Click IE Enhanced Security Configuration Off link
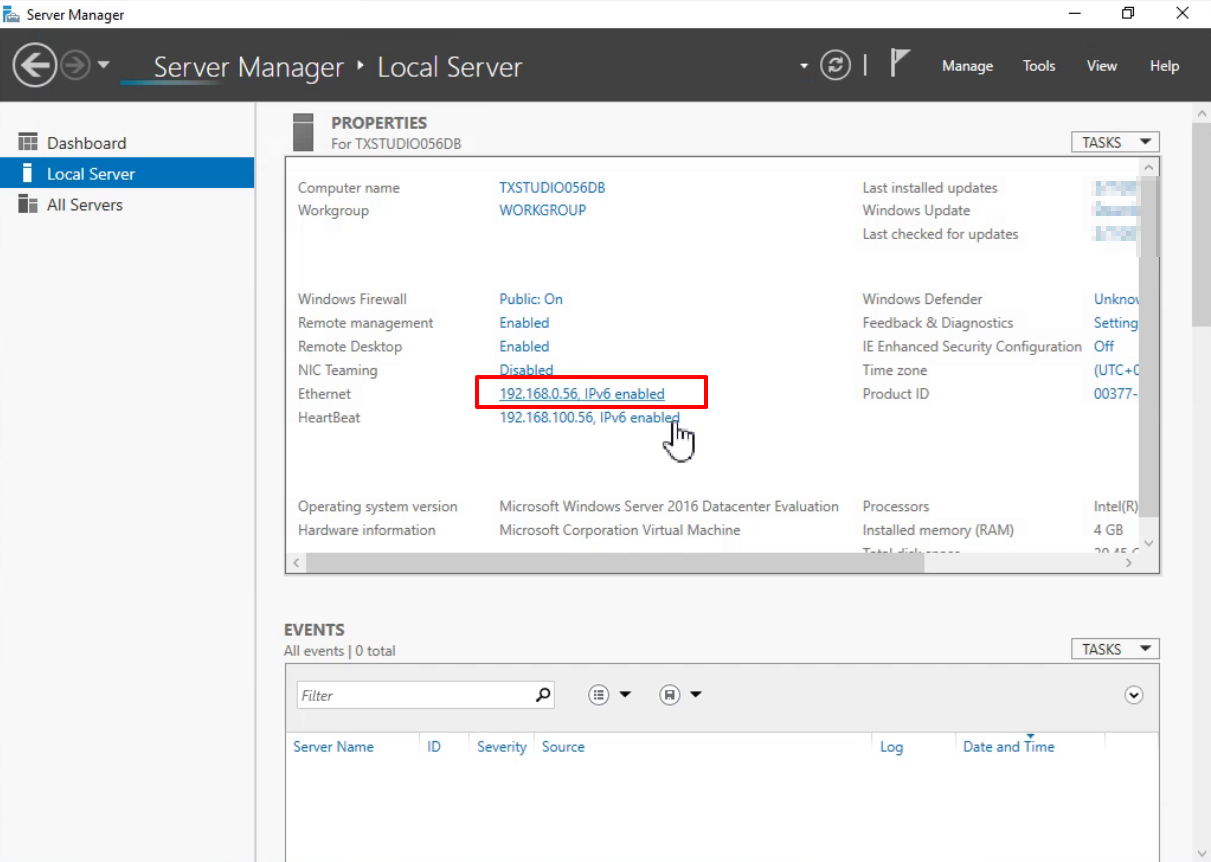The height and width of the screenshot is (862, 1211). [x=1103, y=346]
